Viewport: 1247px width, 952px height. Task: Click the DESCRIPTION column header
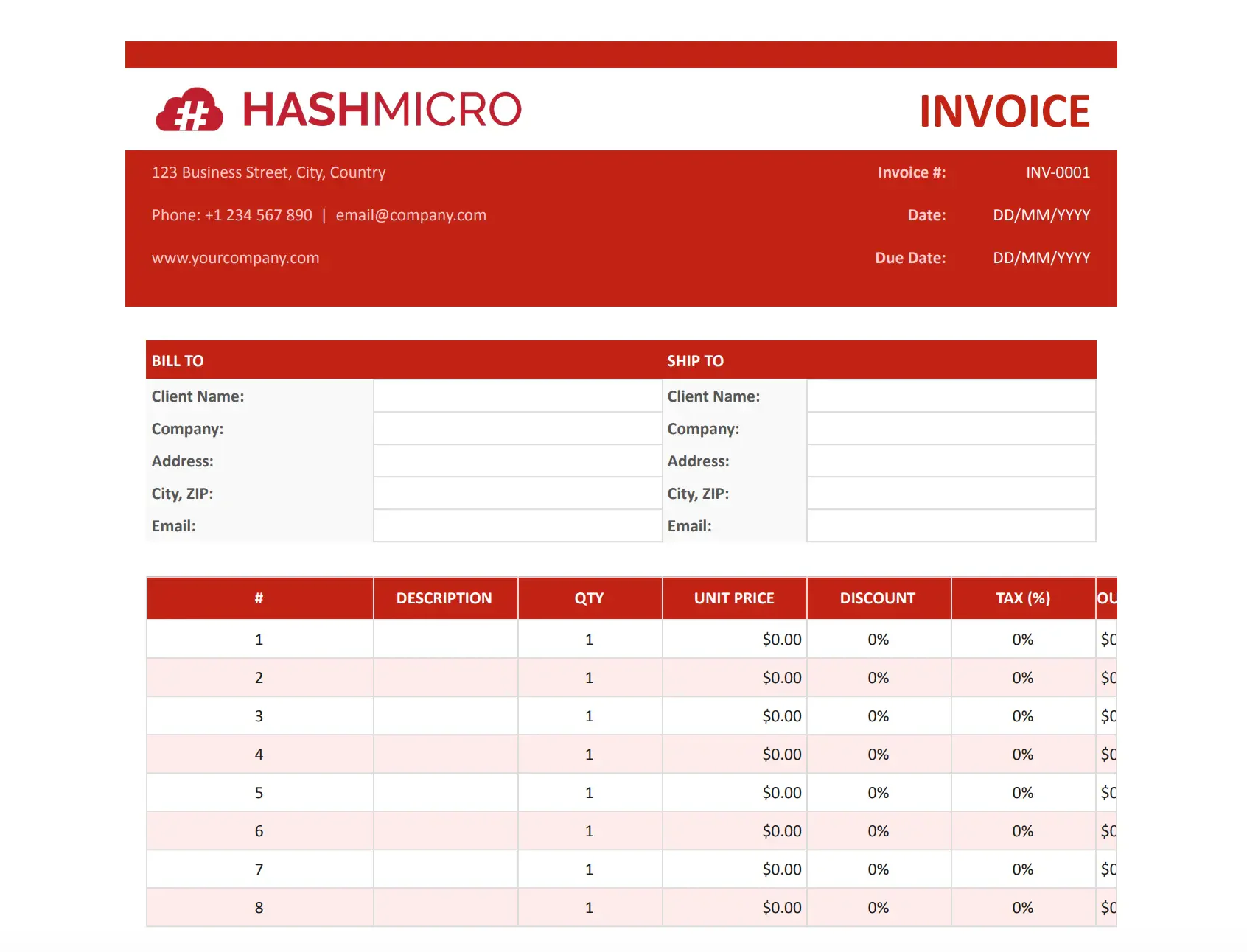[445, 598]
